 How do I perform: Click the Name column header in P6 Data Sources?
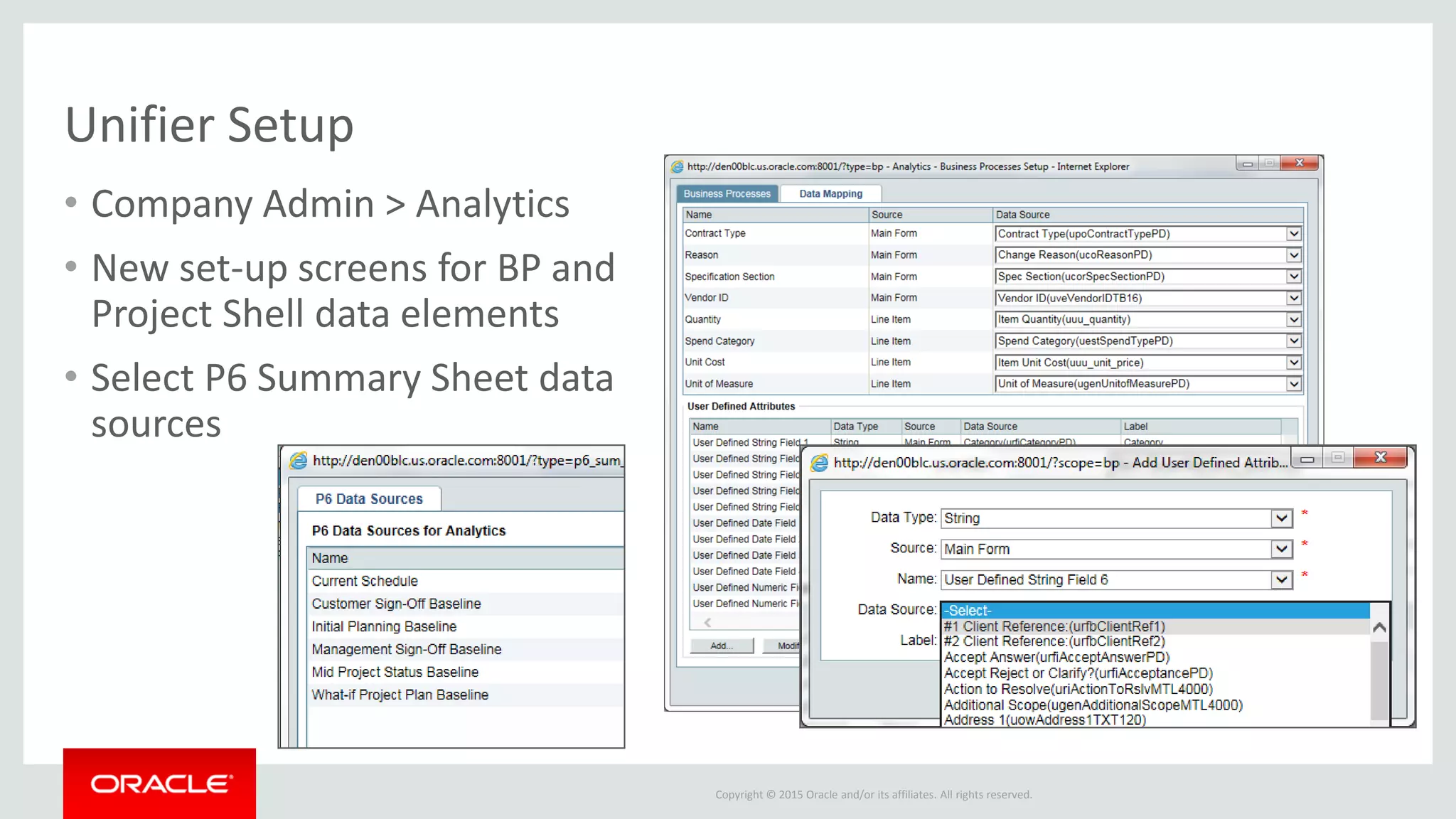466,558
